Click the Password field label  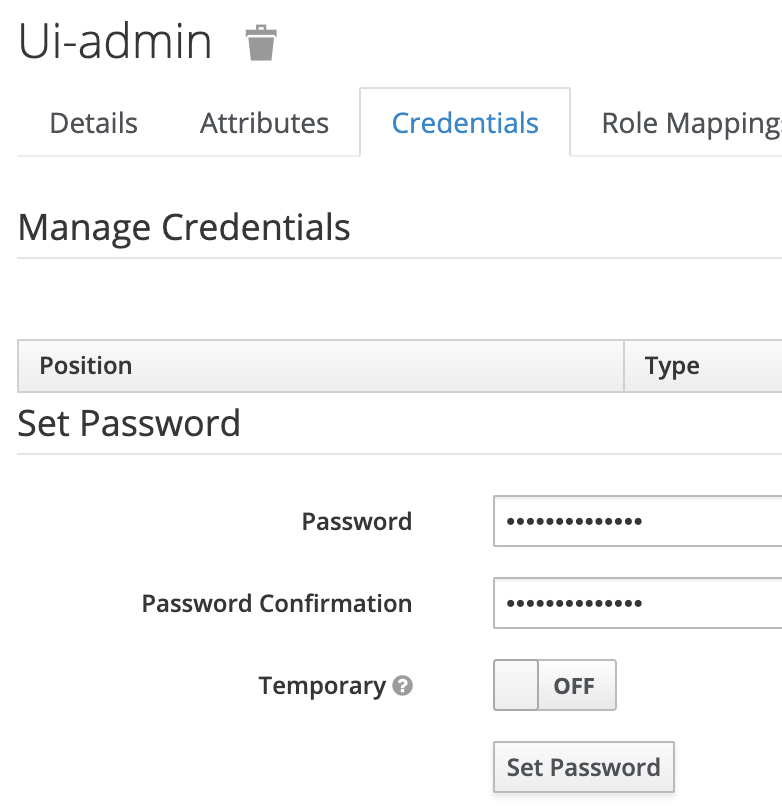pyautogui.click(x=356, y=521)
